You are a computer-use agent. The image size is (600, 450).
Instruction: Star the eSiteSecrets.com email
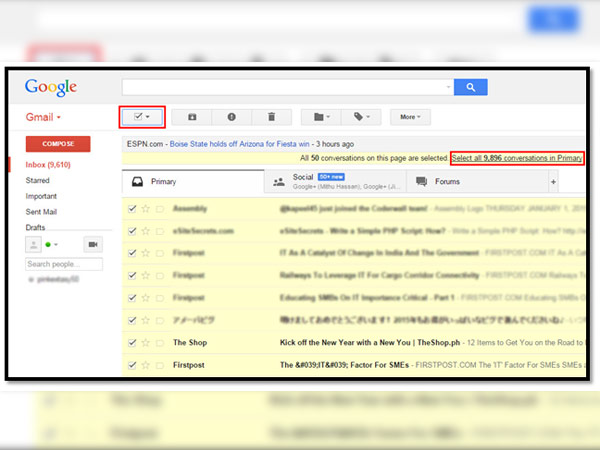145,231
